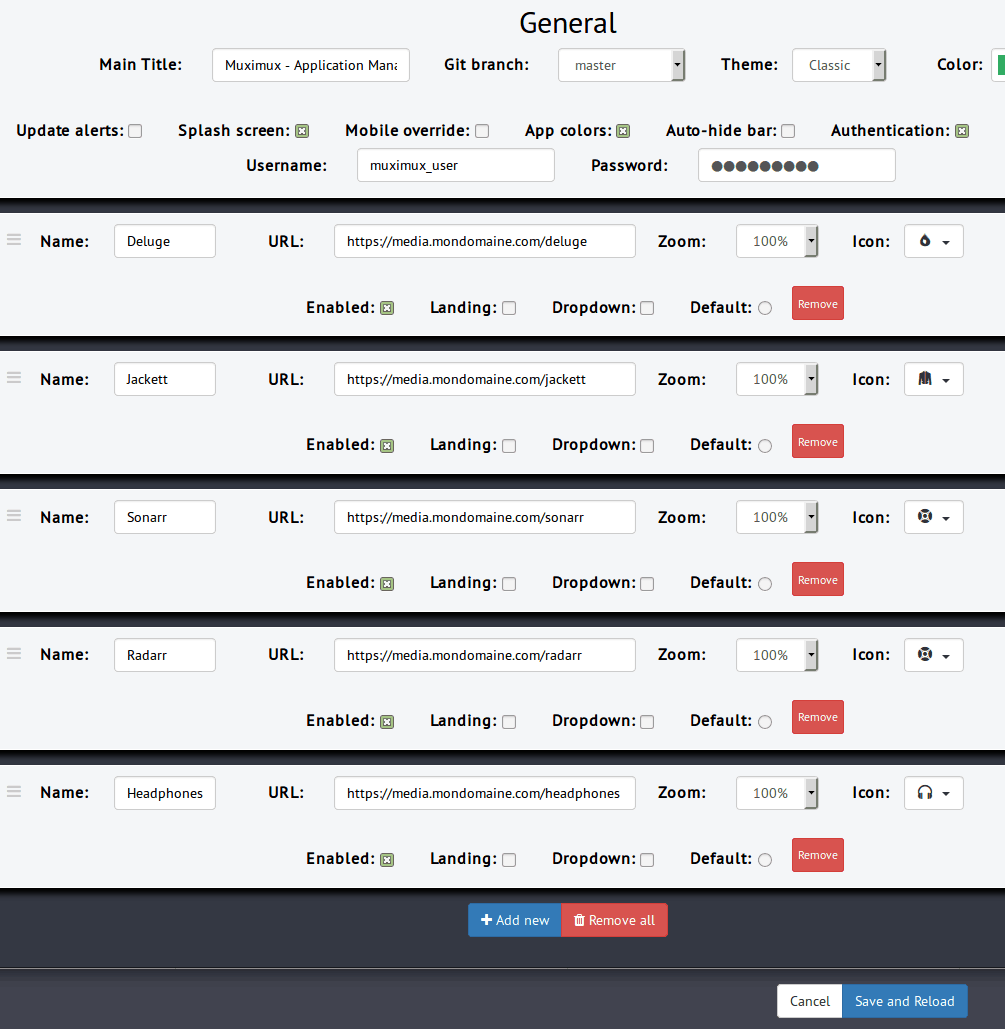This screenshot has width=1005, height=1029.
Task: Open the Headphones icon picker
Action: pyautogui.click(x=933, y=793)
